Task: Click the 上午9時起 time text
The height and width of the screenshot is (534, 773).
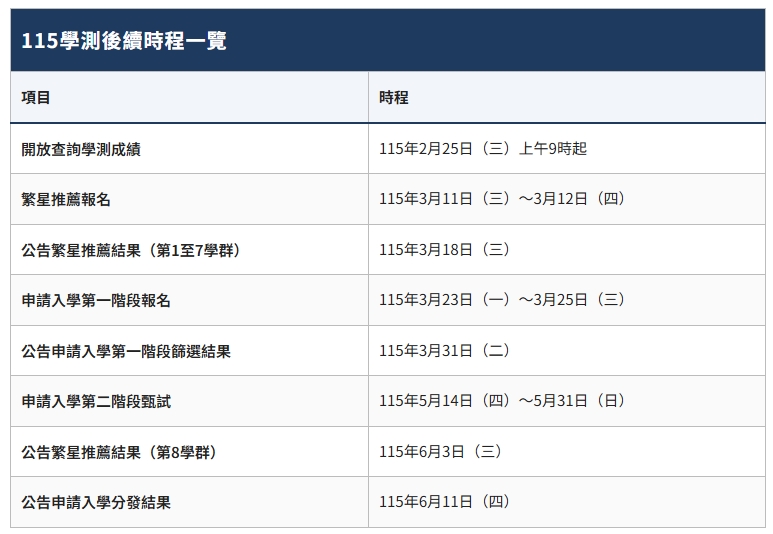Action: [552, 149]
